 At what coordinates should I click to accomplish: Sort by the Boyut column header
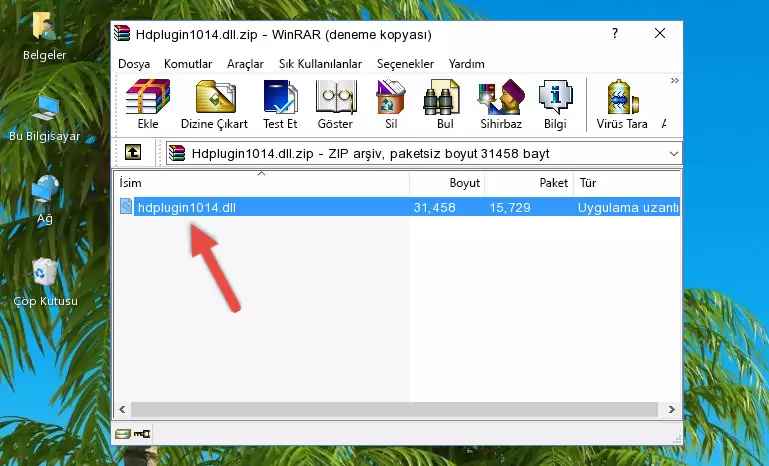pos(447,183)
